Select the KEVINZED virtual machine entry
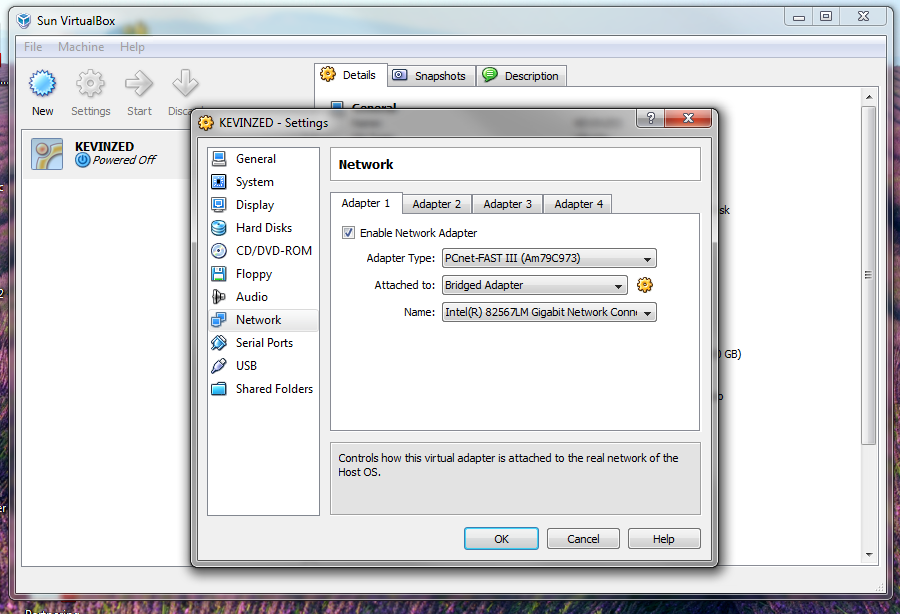 click(x=105, y=153)
